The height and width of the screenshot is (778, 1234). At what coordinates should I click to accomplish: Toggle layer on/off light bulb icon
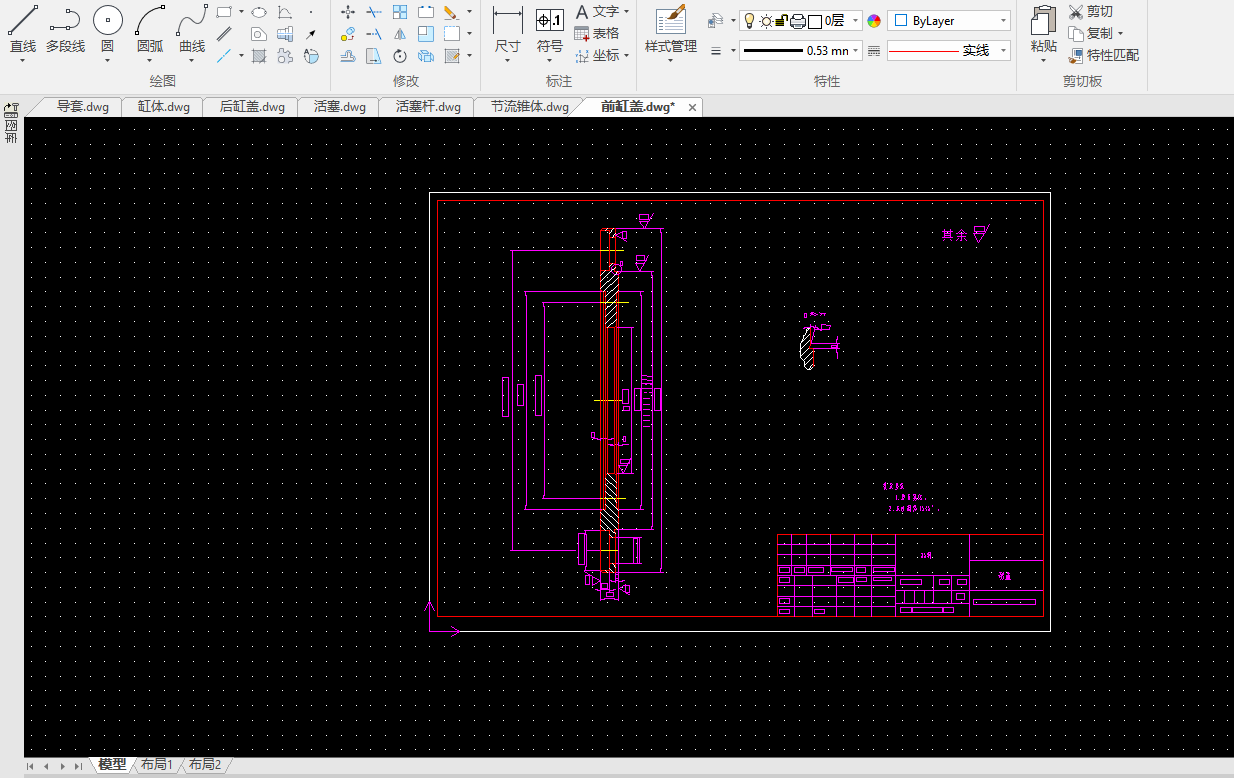click(x=748, y=21)
